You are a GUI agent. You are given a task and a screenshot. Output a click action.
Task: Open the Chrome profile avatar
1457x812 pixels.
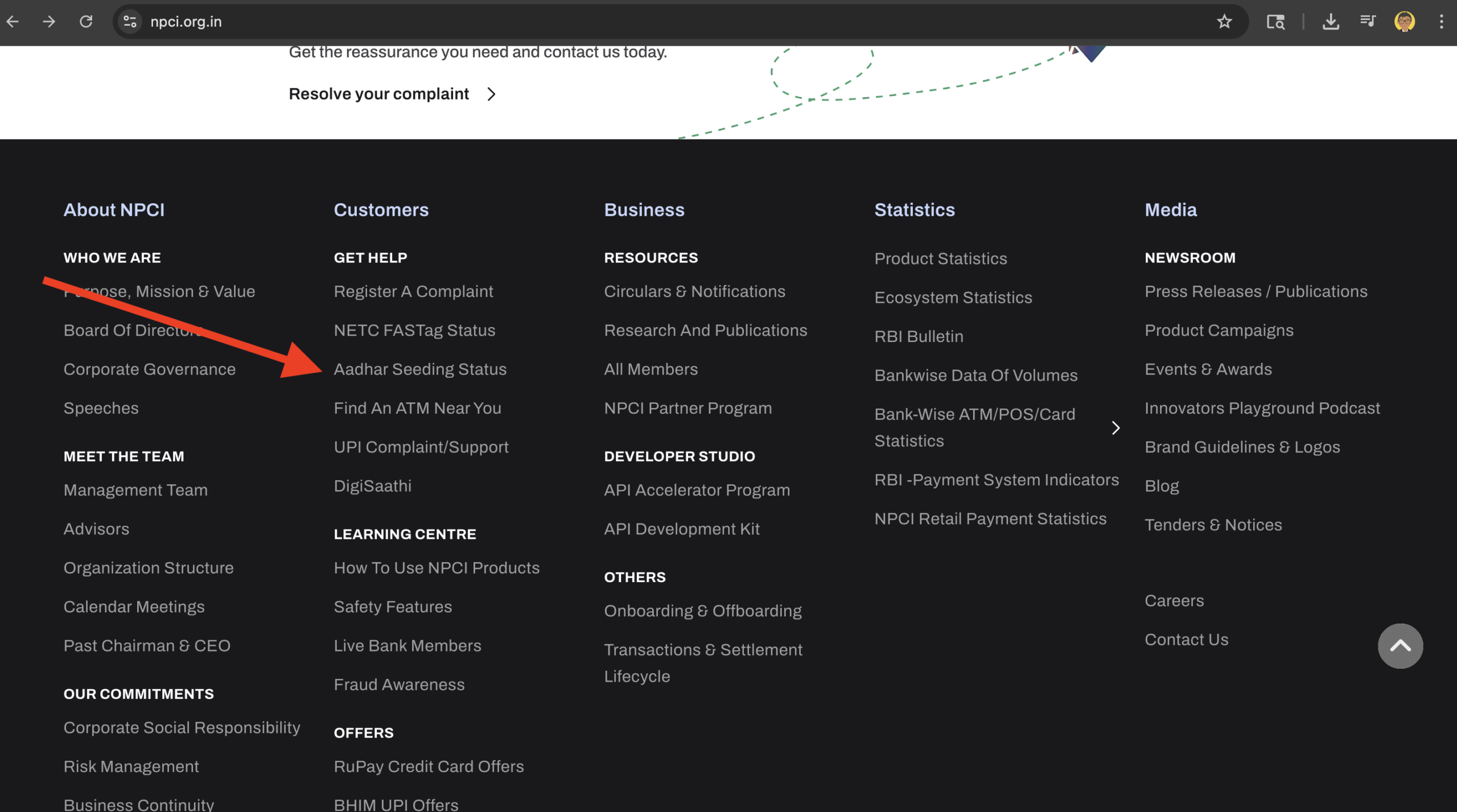coord(1405,22)
